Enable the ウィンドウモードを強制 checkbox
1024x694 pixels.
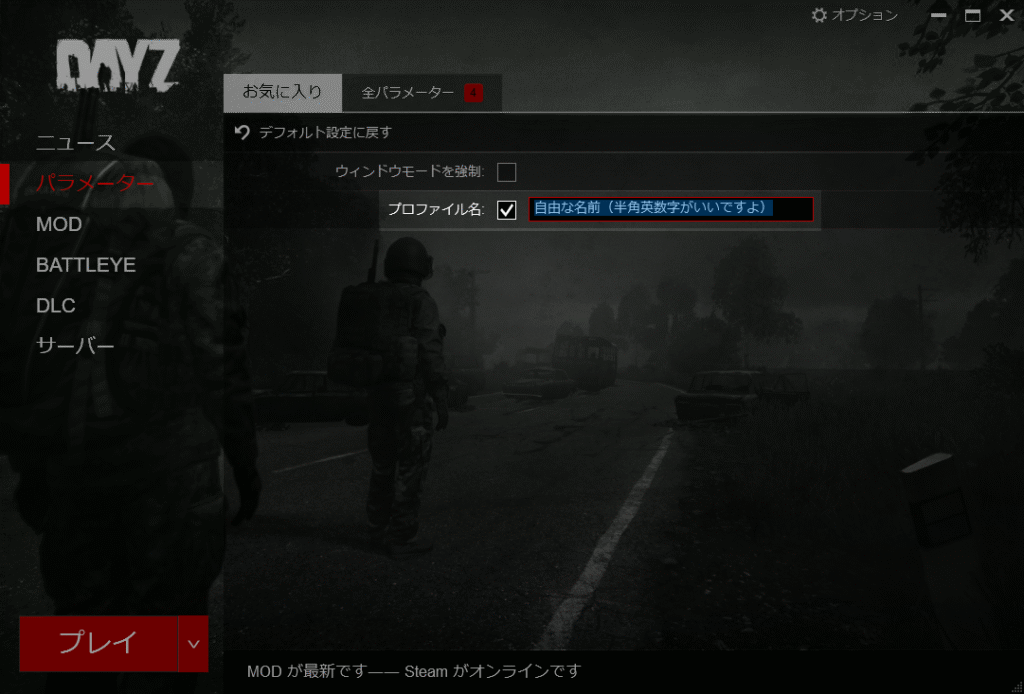(507, 172)
